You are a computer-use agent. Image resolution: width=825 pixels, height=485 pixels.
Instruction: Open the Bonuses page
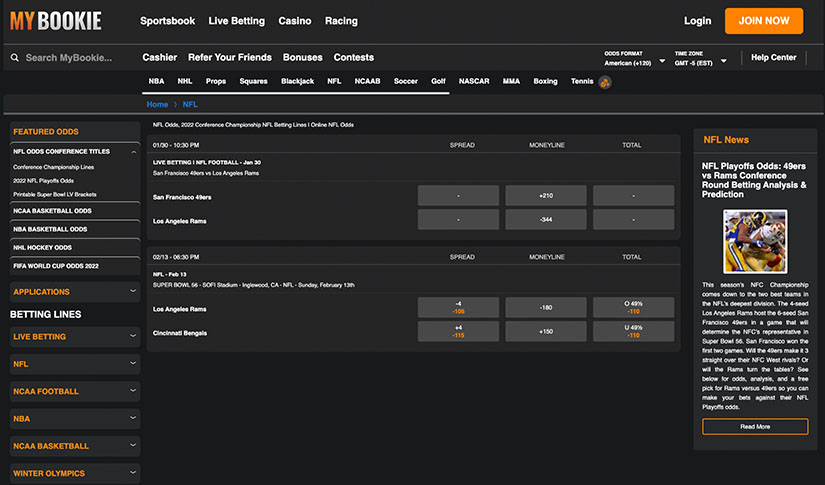click(x=303, y=57)
